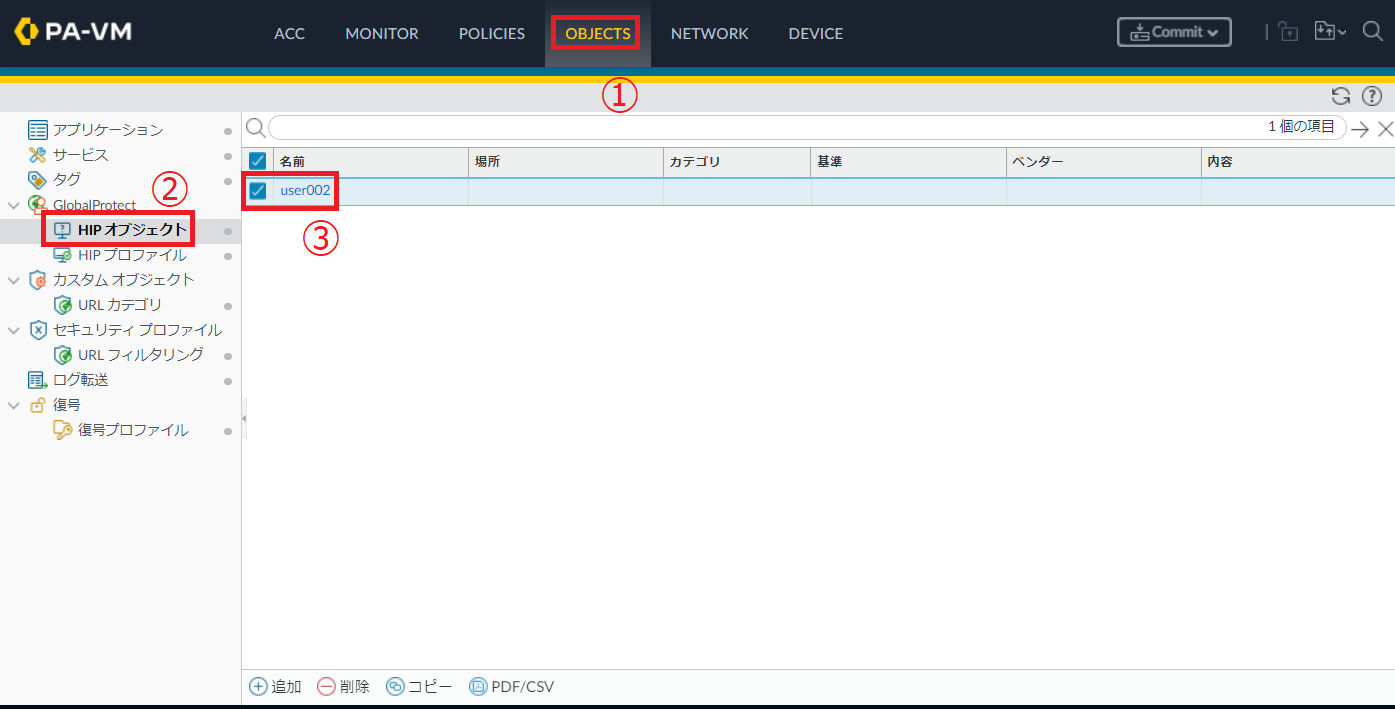Click the コピー clone button
Screen dimensions: 1395x709
(x=419, y=687)
